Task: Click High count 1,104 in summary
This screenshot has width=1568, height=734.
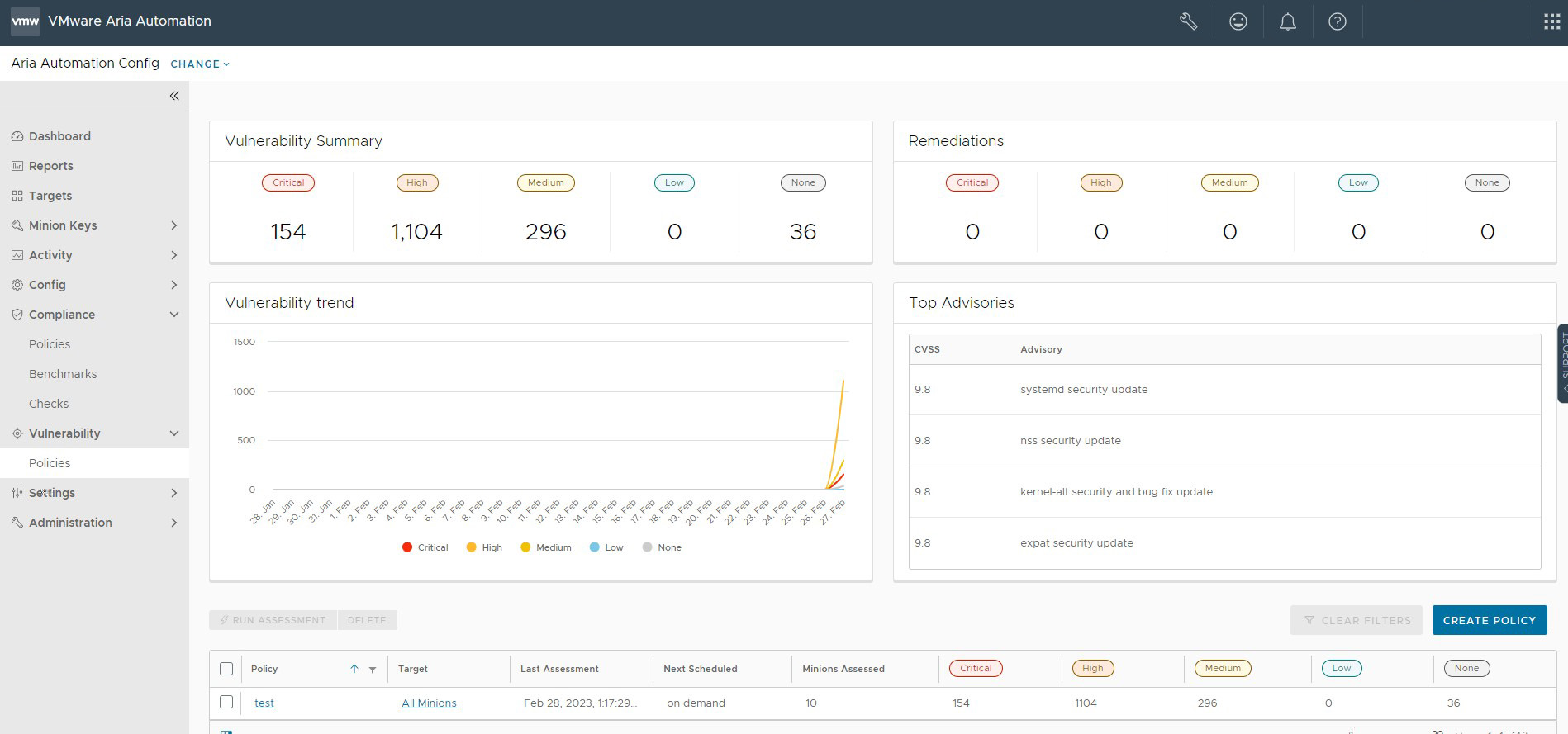Action: 417,232
